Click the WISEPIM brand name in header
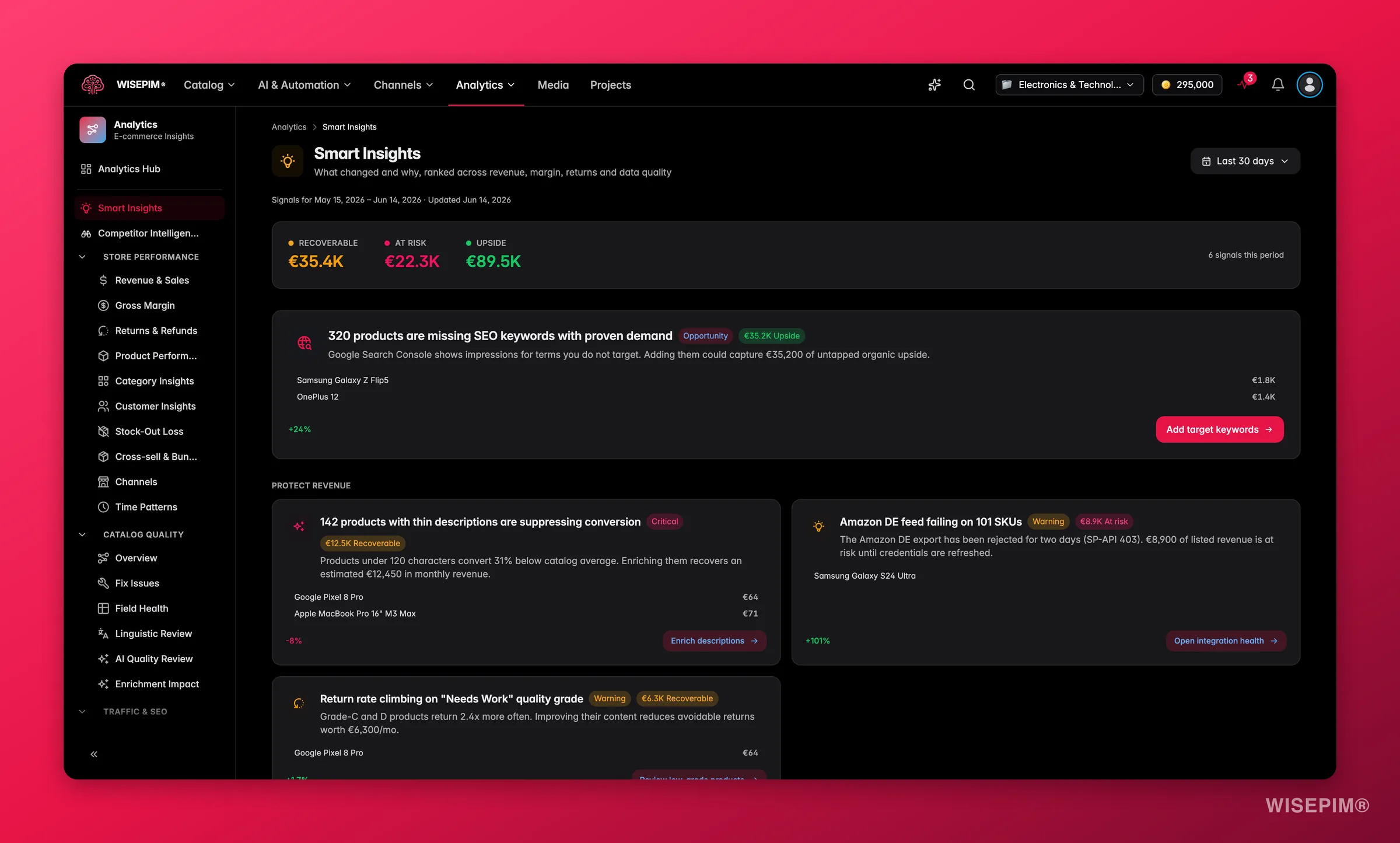This screenshot has height=843, width=1400. (141, 85)
